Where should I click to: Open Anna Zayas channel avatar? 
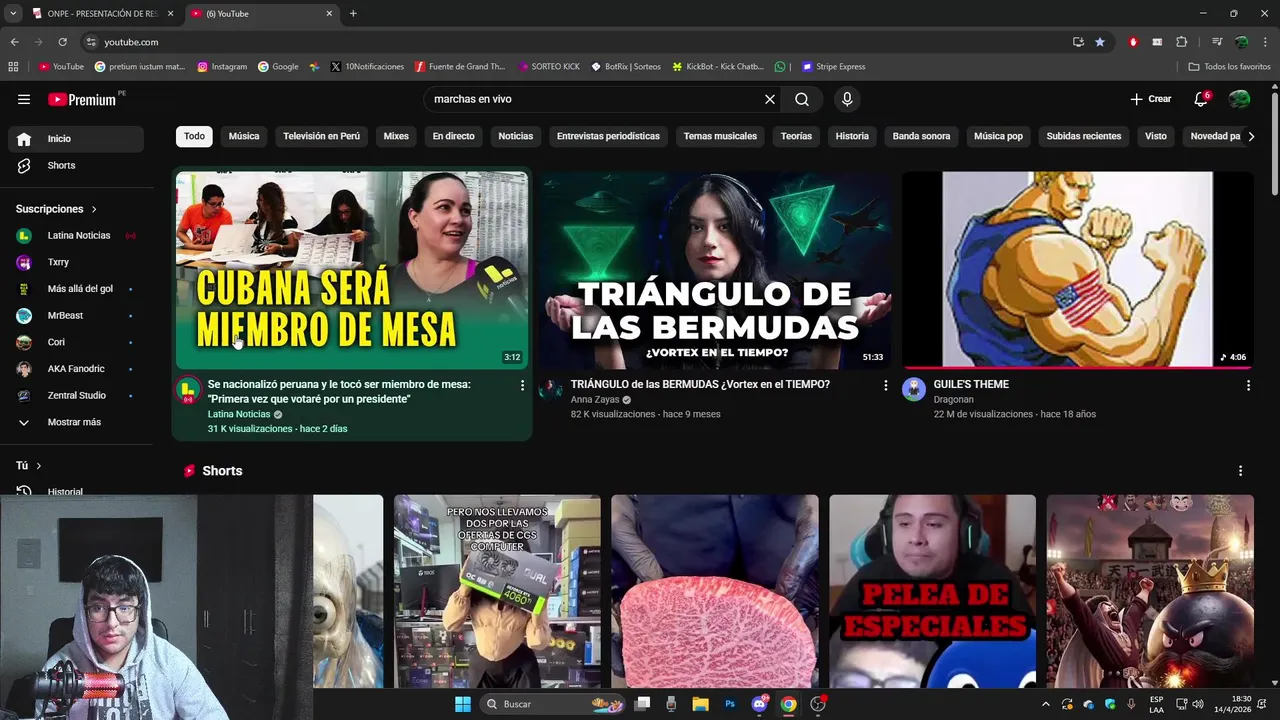point(551,389)
